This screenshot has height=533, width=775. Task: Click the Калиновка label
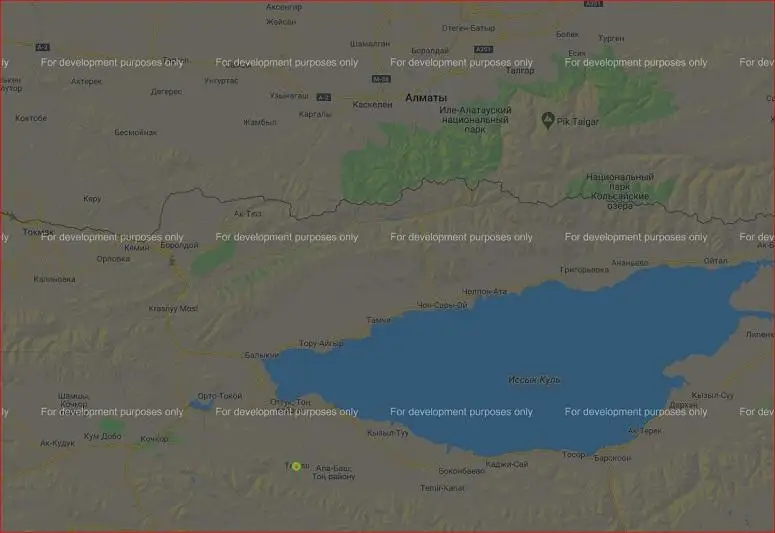click(x=54, y=279)
